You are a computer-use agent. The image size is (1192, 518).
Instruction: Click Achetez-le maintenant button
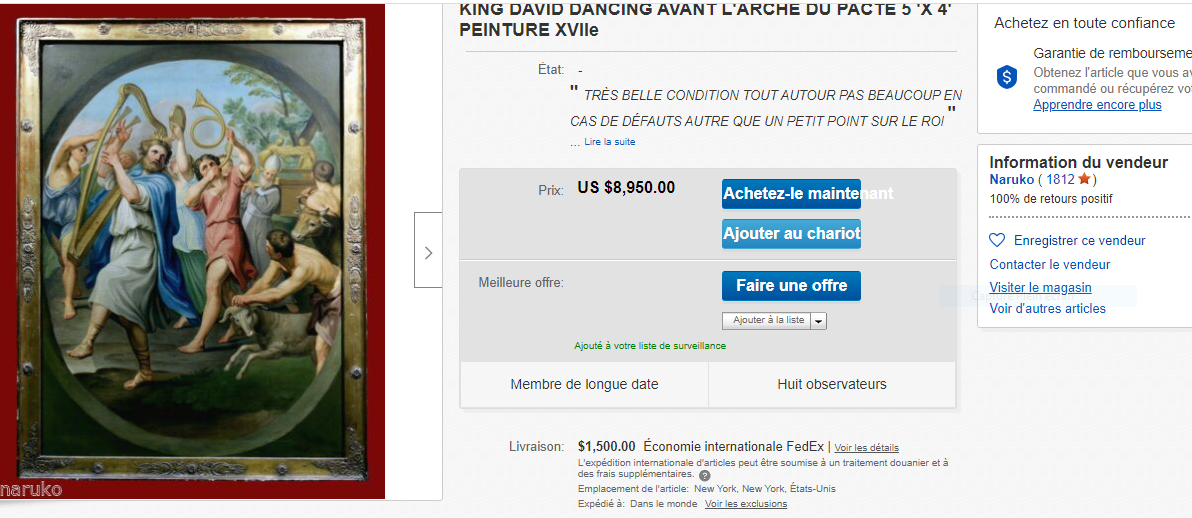(x=791, y=194)
